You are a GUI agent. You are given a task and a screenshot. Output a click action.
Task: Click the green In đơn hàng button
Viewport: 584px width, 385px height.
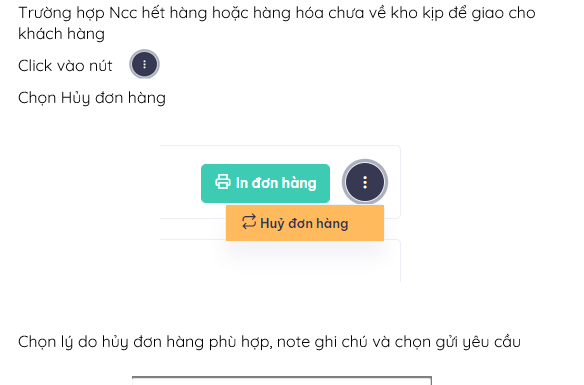(x=265, y=183)
